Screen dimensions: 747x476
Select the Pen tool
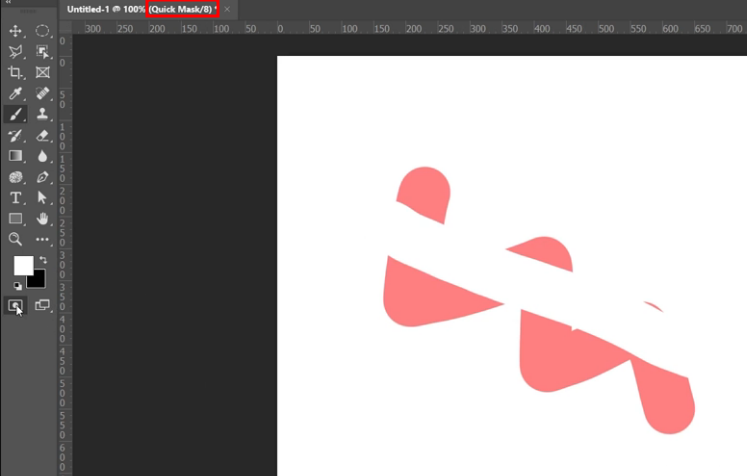pyautogui.click(x=42, y=177)
